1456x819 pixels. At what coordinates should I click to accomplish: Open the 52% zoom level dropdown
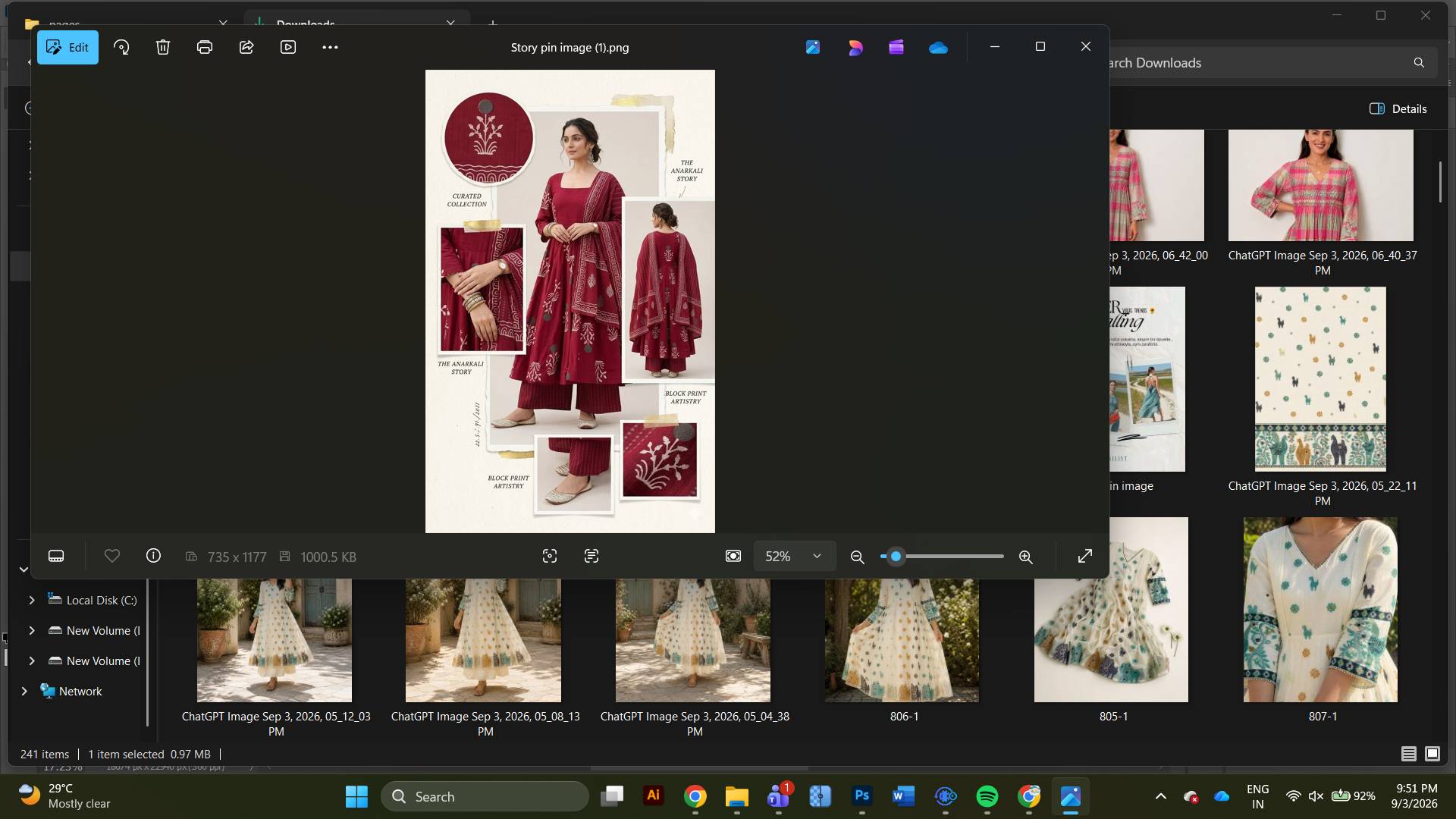click(x=794, y=556)
